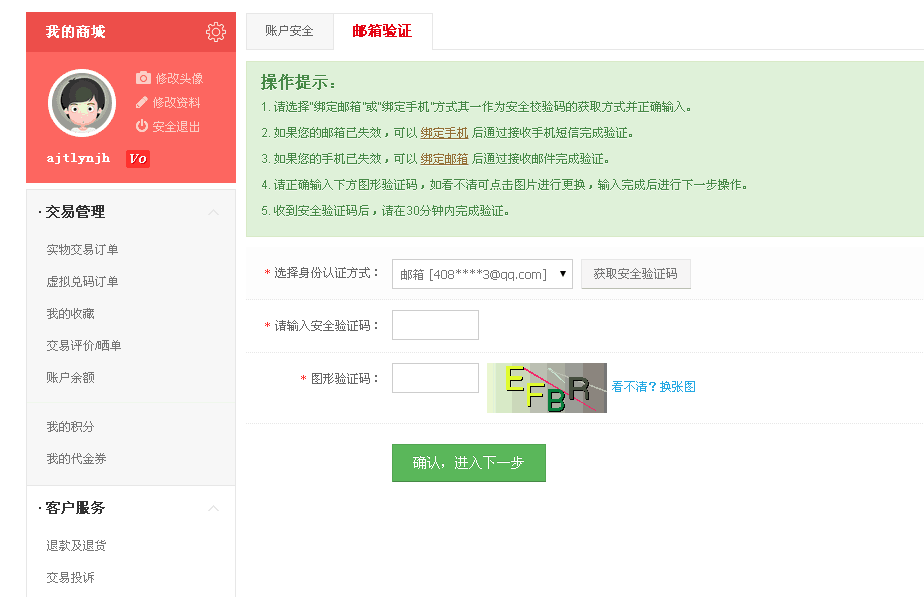Screen dimensions: 924x597
Task: Click username ajtlynjh
Action: [78, 158]
